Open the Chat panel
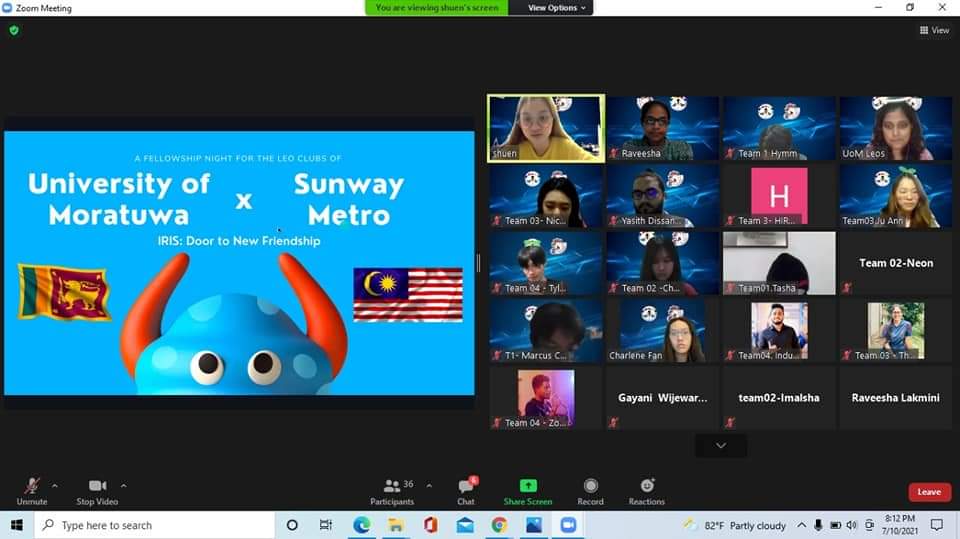This screenshot has width=960, height=539. [x=466, y=492]
